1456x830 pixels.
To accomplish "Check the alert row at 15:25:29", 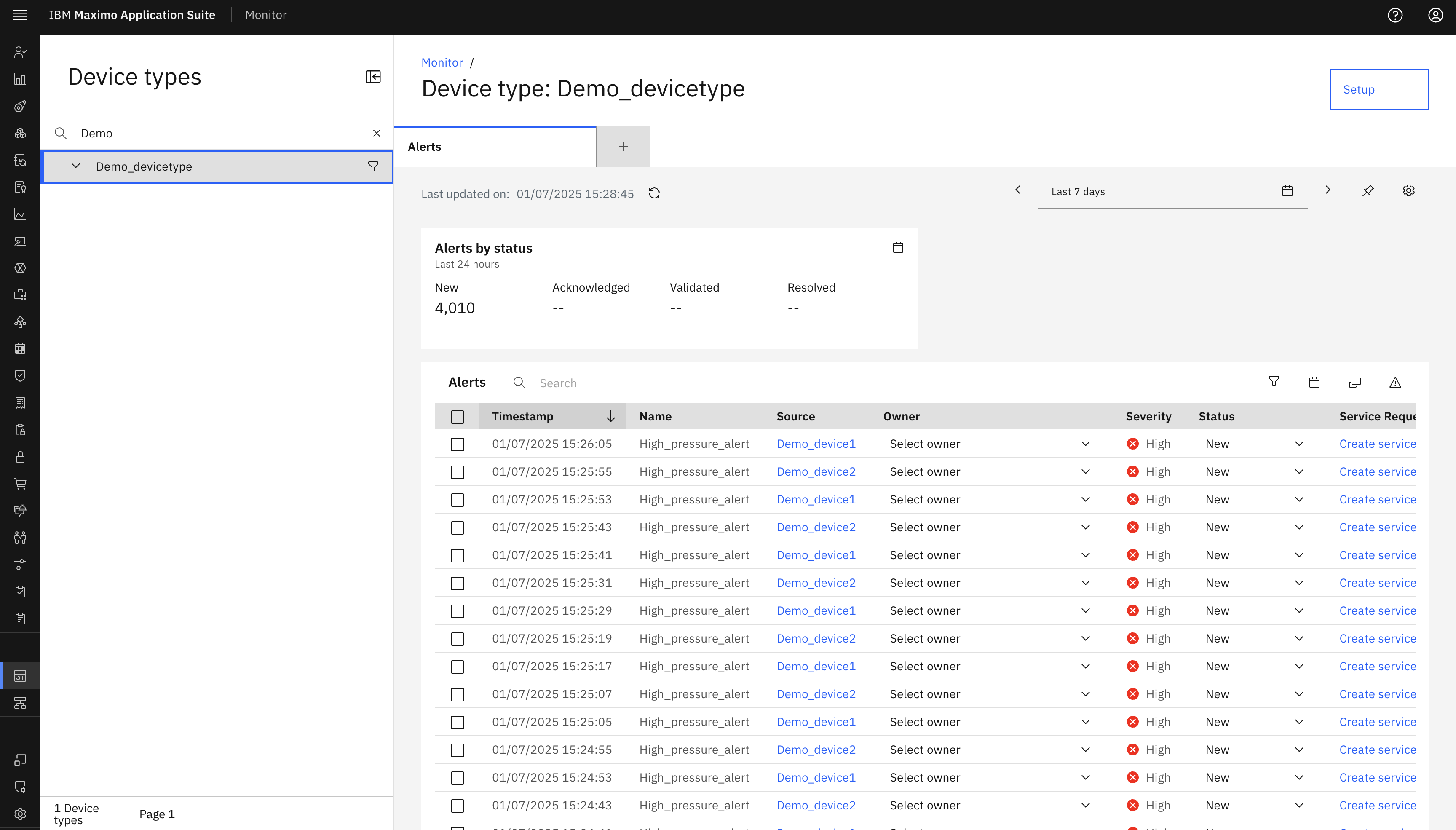I will (x=457, y=611).
